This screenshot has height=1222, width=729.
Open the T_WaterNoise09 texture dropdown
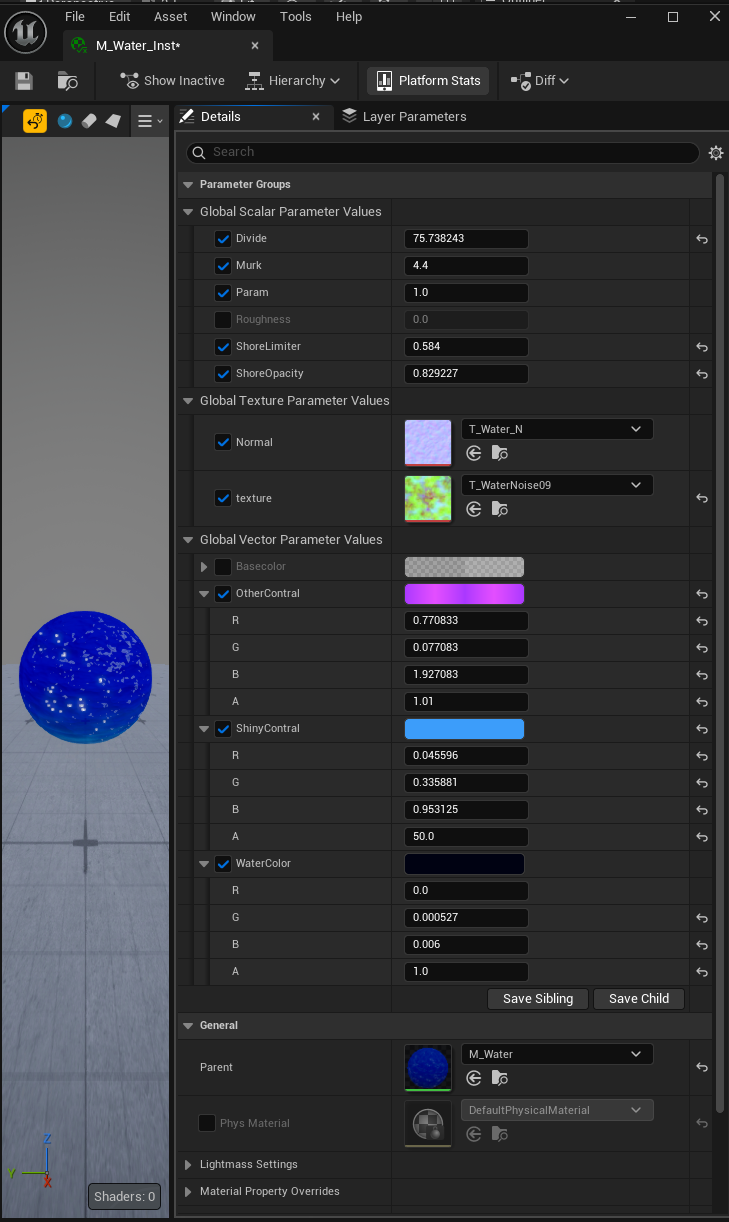557,485
